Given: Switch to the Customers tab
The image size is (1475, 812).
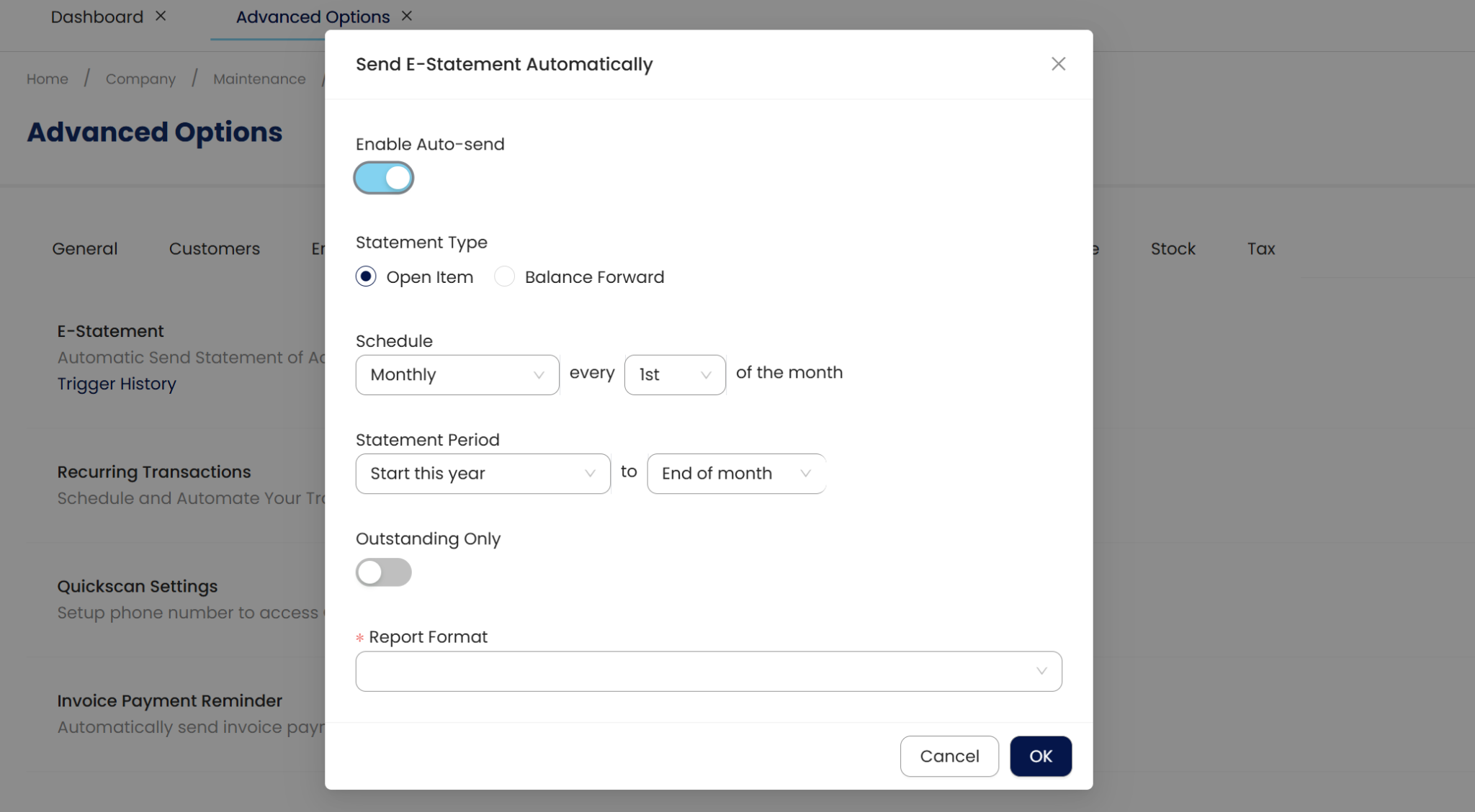Looking at the screenshot, I should point(214,248).
